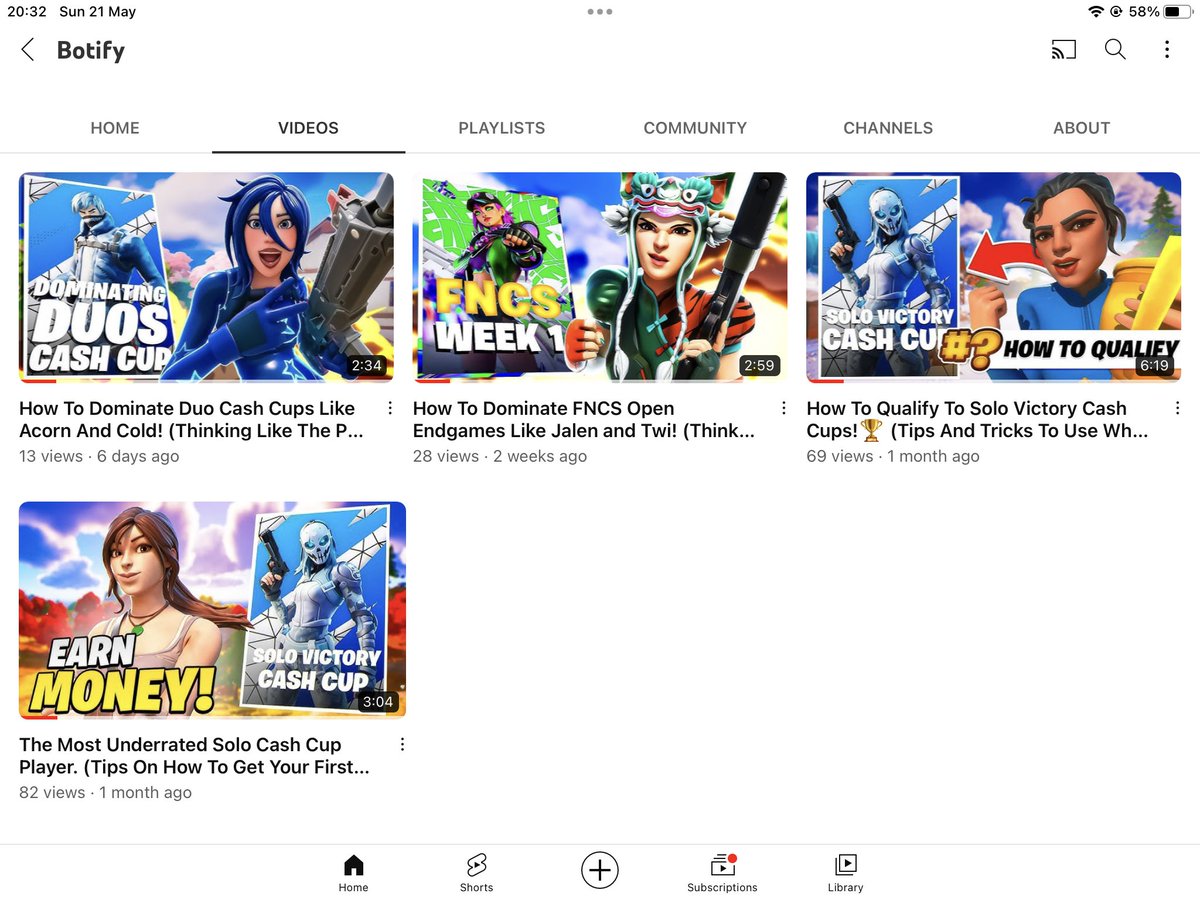Open search with the magnifier icon

pyautogui.click(x=1115, y=50)
